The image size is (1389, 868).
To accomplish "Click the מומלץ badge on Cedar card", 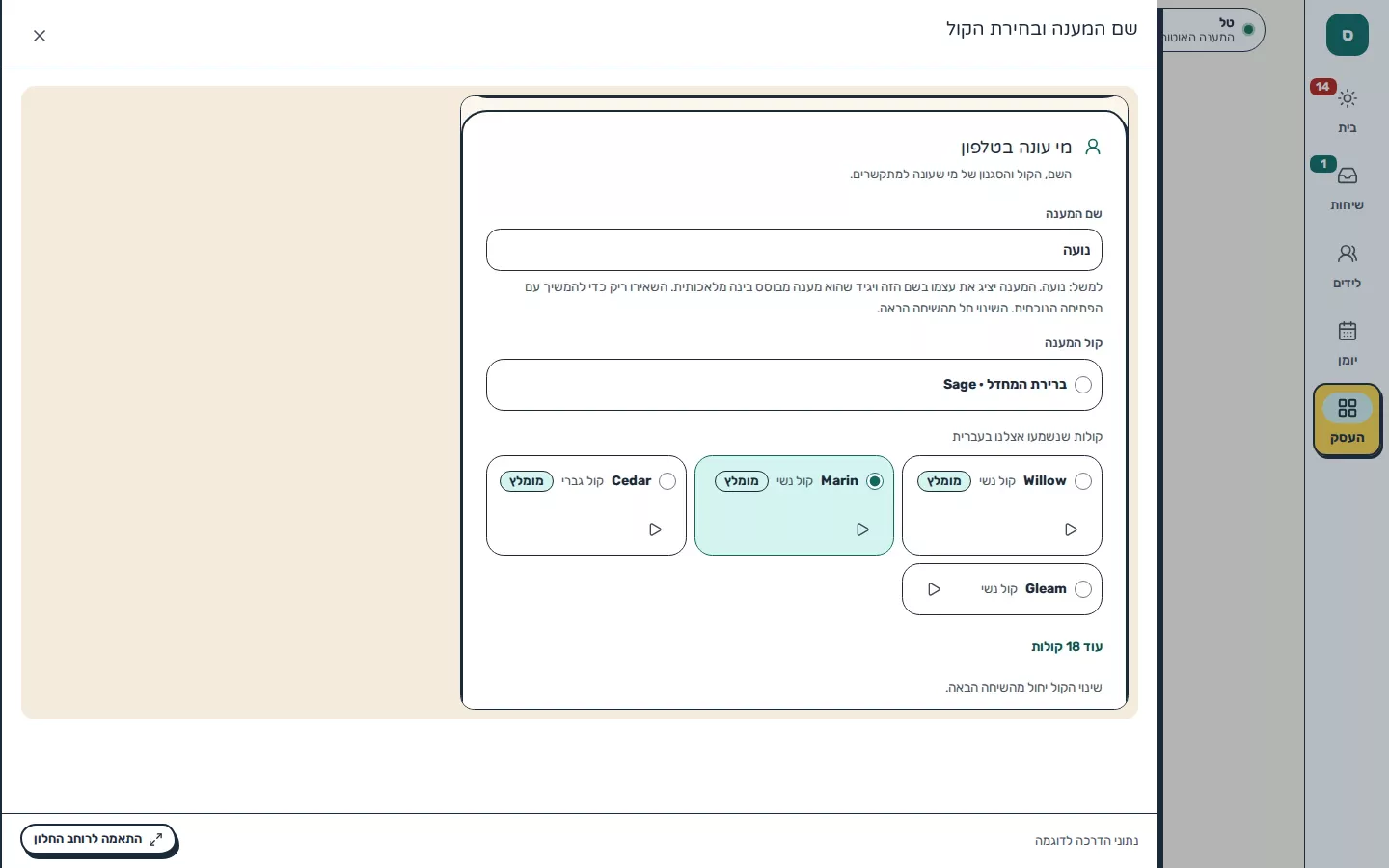I will tap(527, 481).
